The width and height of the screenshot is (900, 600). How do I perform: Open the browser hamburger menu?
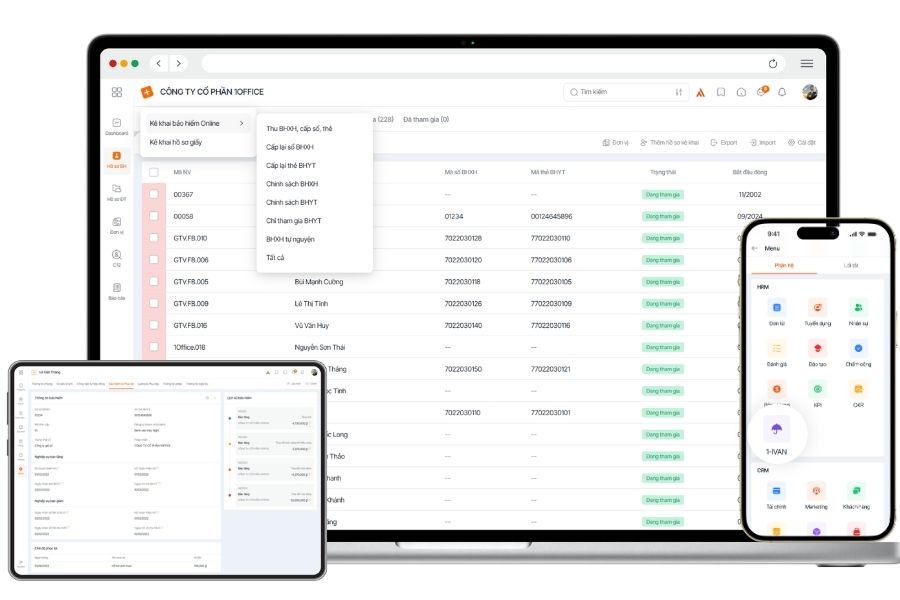806,64
